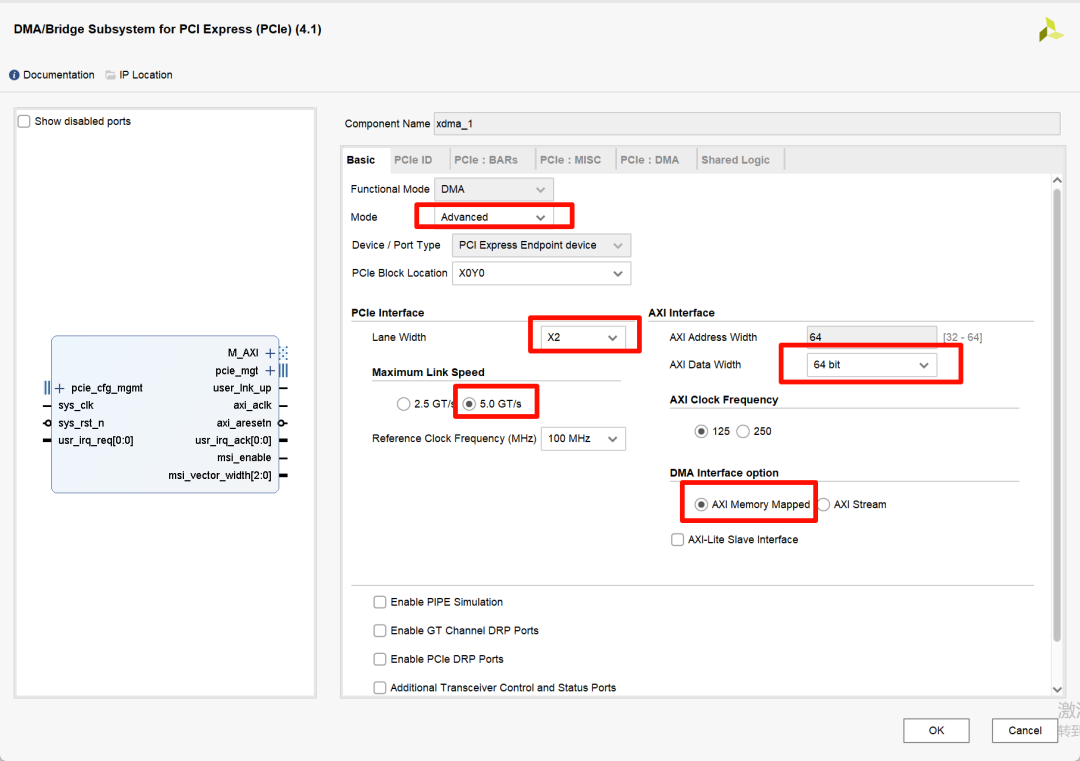
Task: Click the Xilinx logo top right
Action: pyautogui.click(x=1049, y=29)
